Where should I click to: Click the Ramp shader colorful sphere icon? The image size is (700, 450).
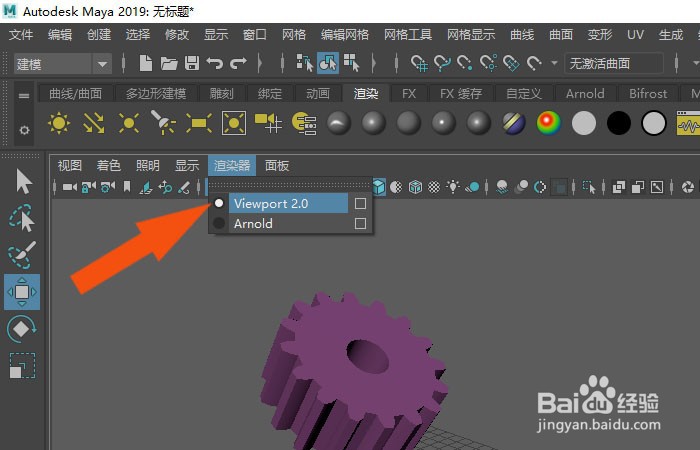coord(549,123)
